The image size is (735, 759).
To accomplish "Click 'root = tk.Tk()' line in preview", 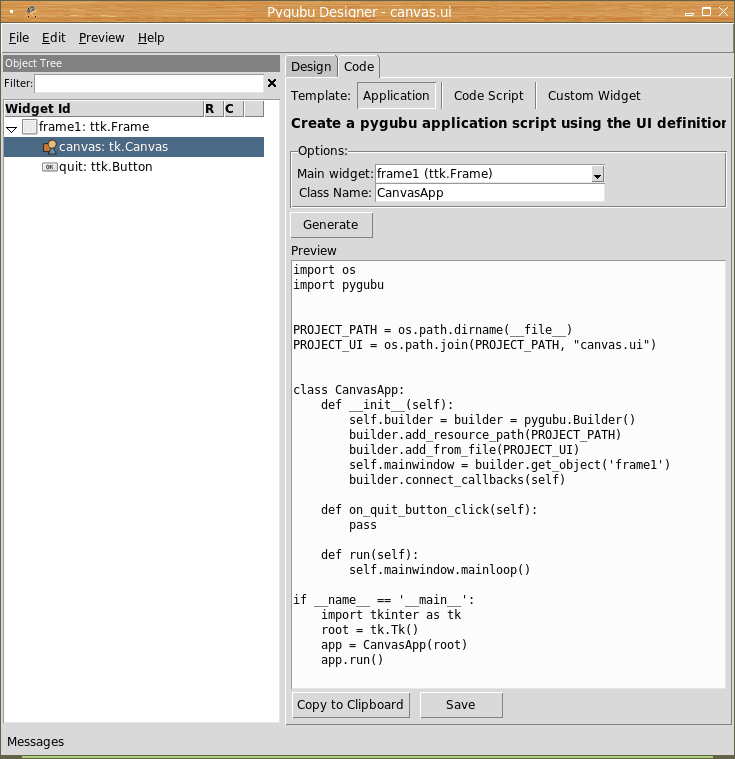I will tap(369, 630).
